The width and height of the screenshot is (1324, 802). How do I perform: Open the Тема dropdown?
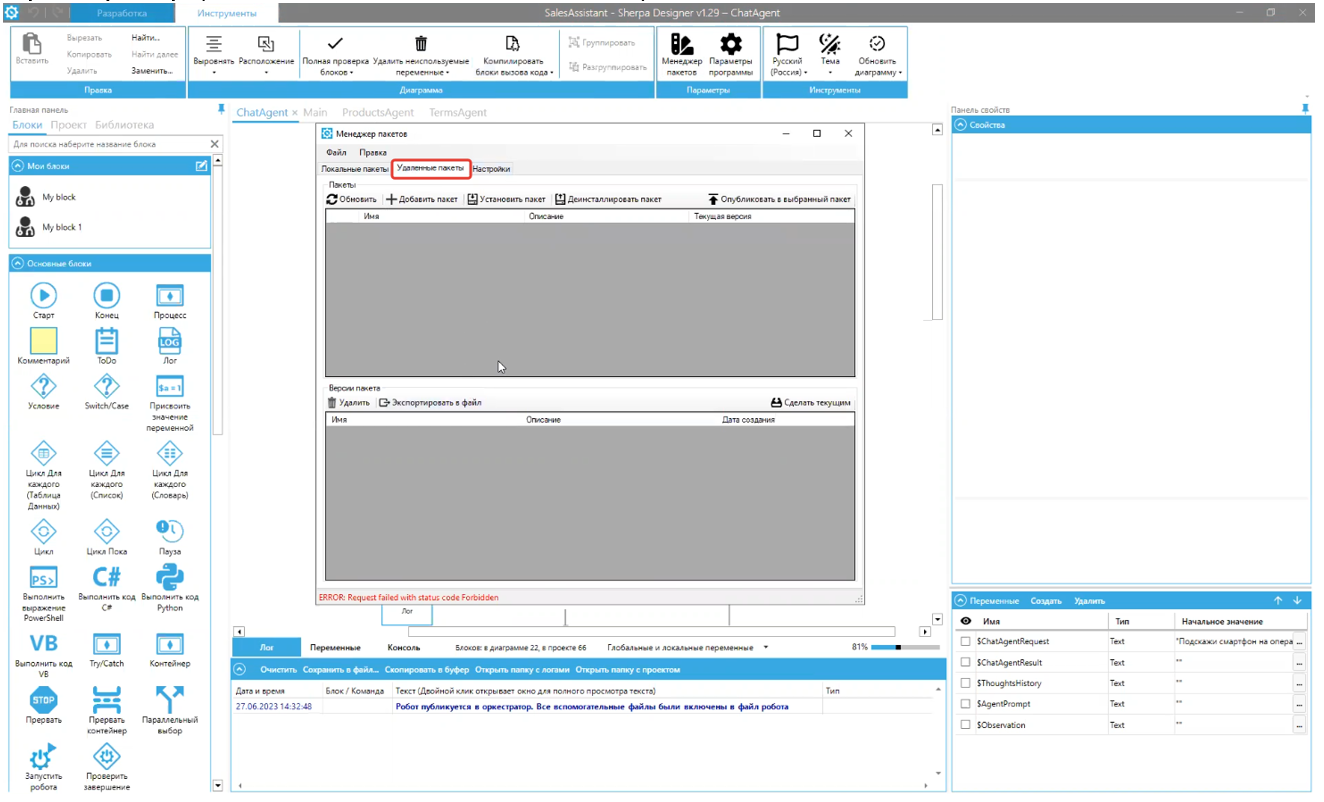(x=830, y=54)
